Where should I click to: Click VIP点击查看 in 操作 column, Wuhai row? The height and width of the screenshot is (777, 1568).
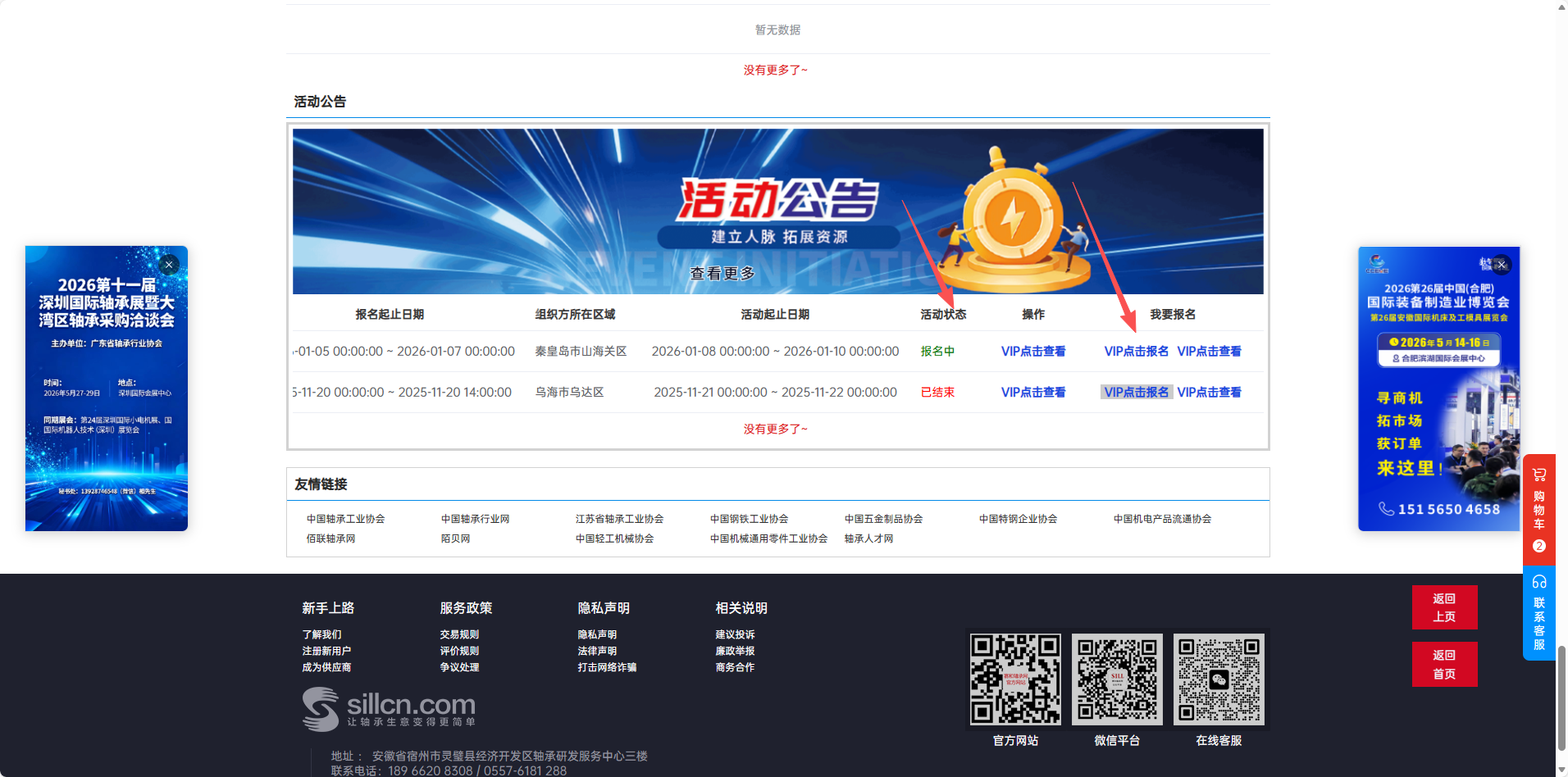click(1033, 392)
